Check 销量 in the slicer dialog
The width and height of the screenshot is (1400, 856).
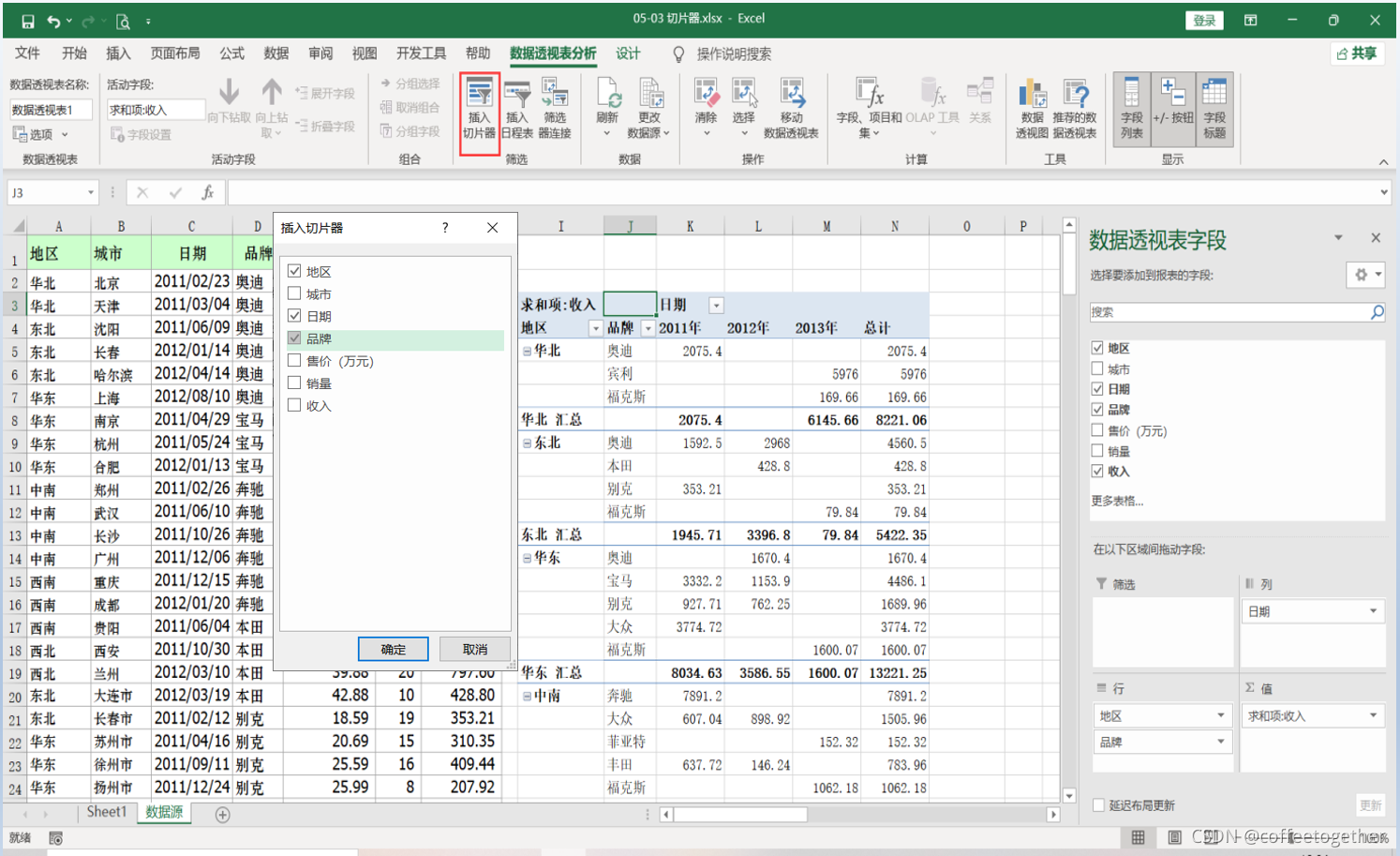click(294, 383)
